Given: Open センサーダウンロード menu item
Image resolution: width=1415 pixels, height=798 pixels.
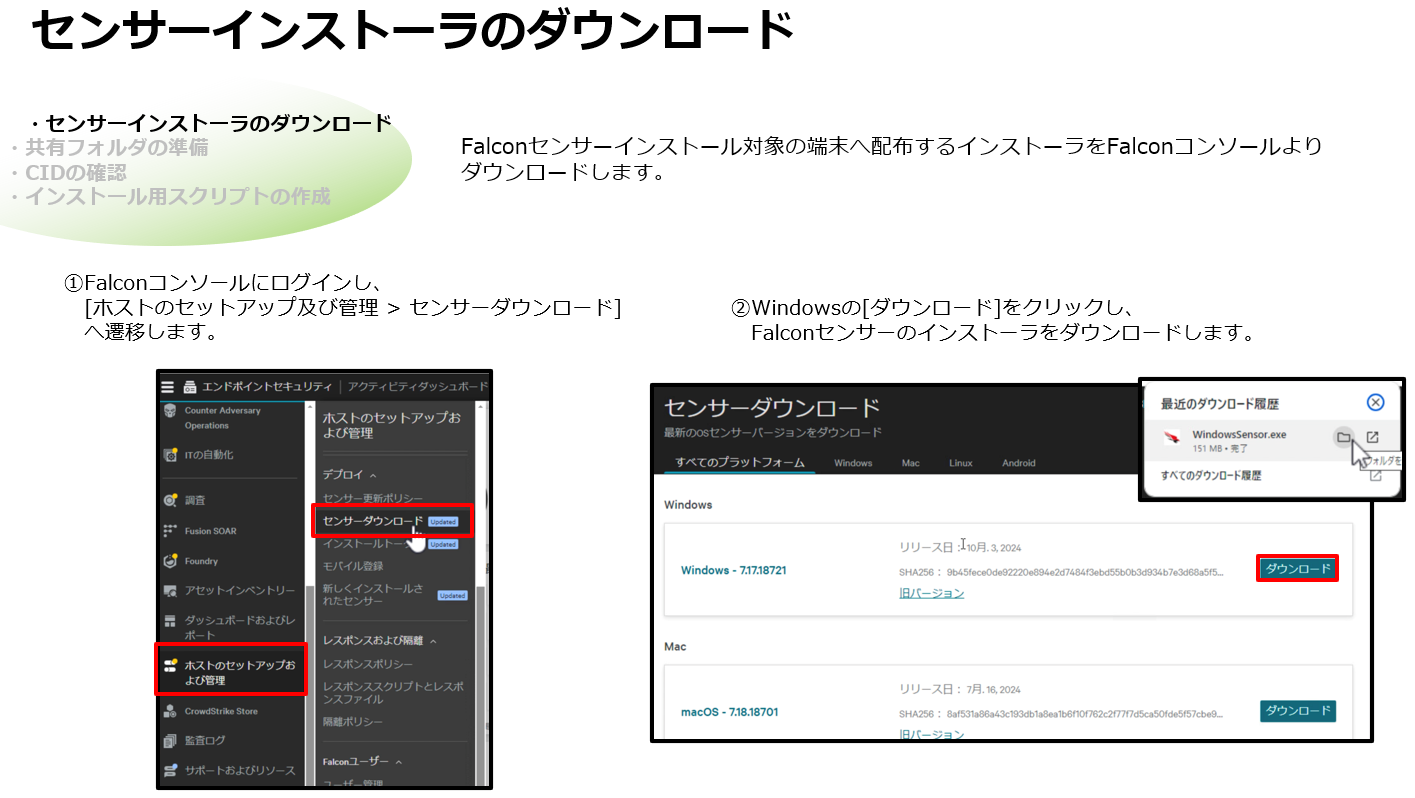Looking at the screenshot, I should click(x=373, y=522).
